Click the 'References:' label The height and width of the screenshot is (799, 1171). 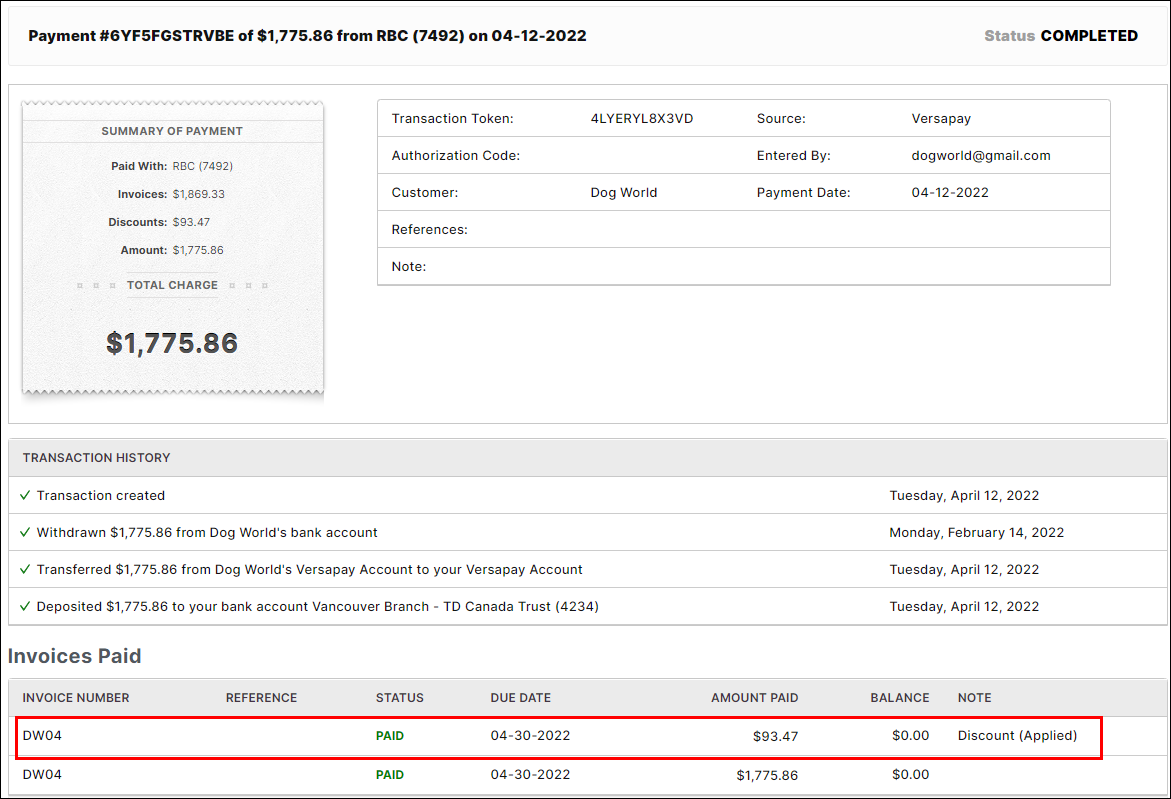tap(429, 229)
